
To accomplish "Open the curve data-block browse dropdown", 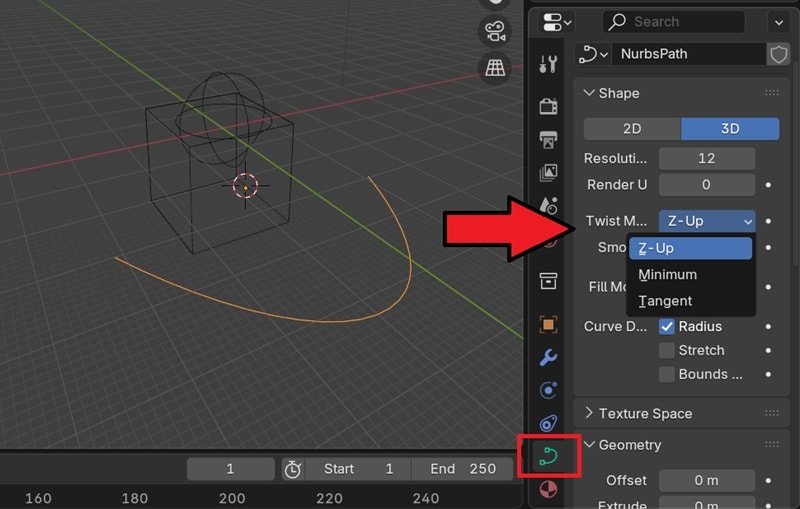I will click(x=593, y=54).
